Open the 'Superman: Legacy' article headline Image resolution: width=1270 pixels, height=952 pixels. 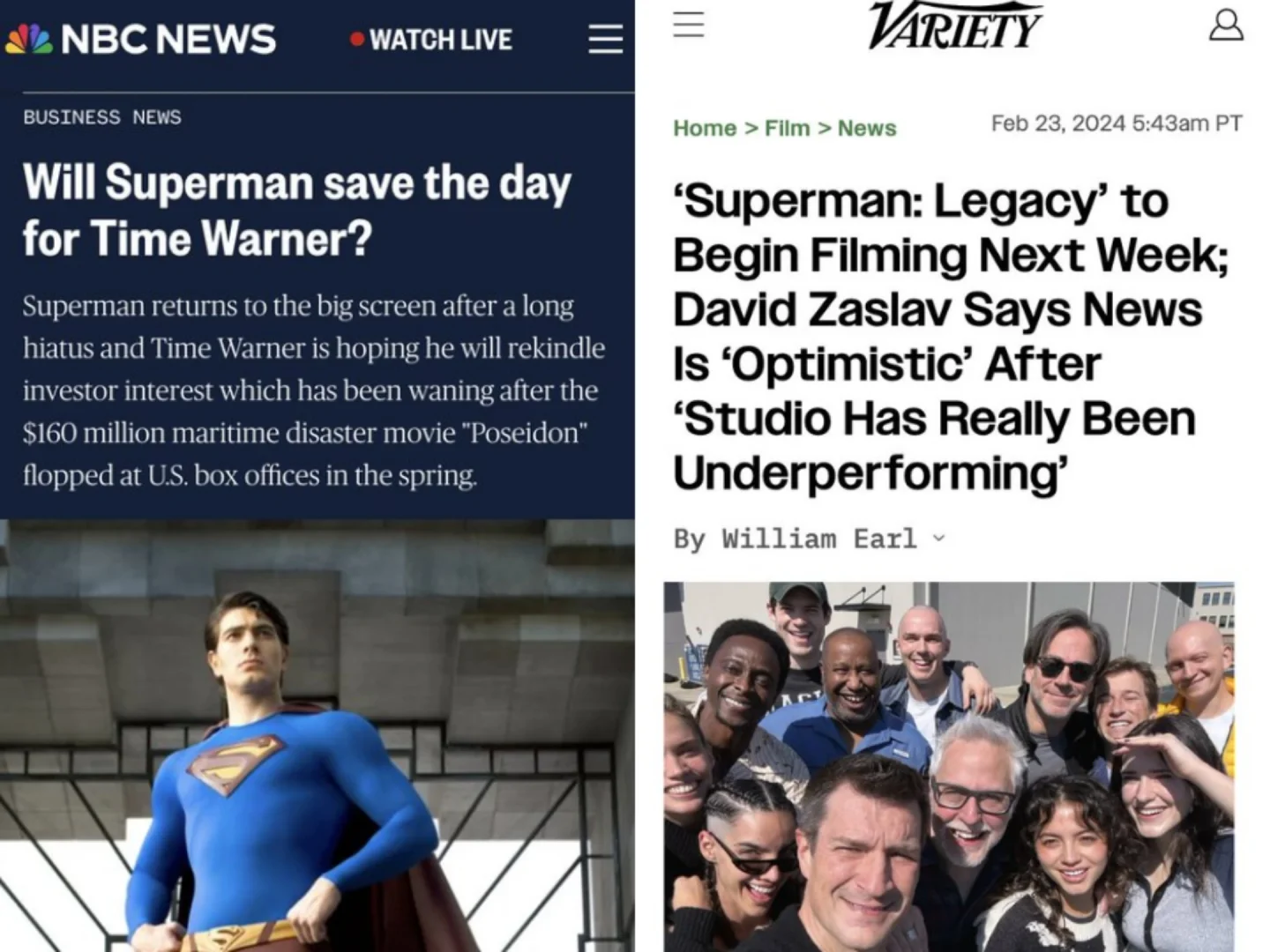[x=951, y=337]
